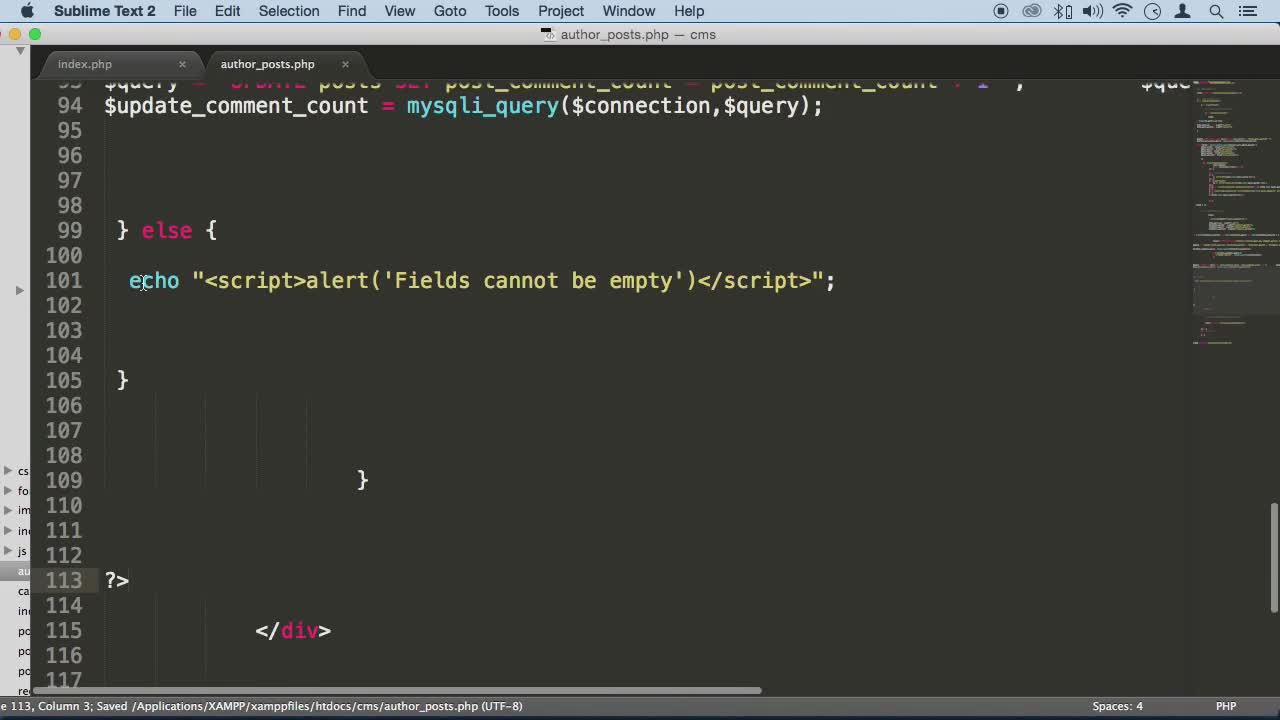Open the Bluetooth status menu
Viewport: 1280px width, 720px height.
tap(1063, 11)
